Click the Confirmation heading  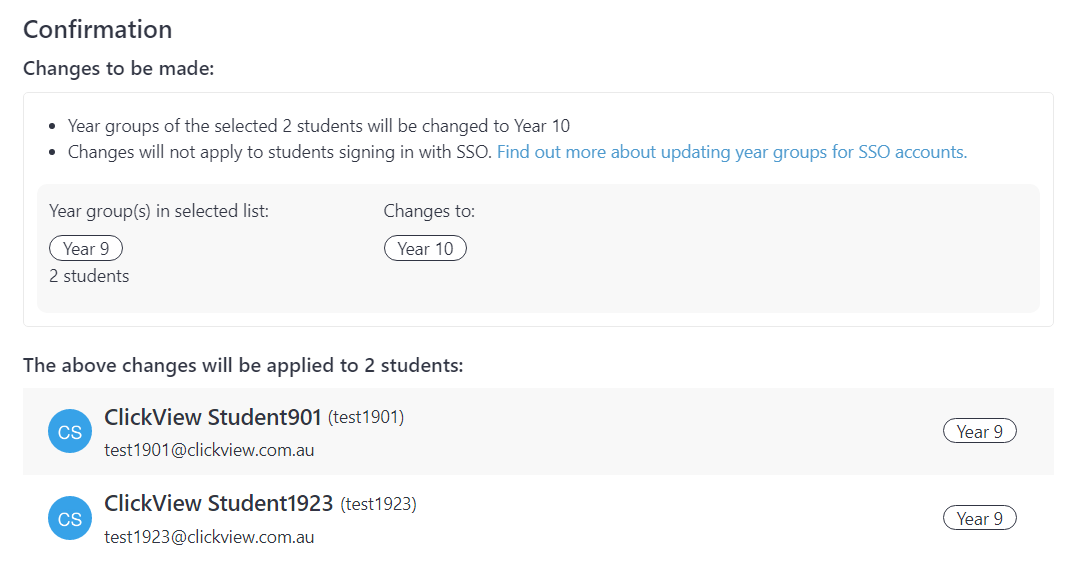[x=97, y=30]
